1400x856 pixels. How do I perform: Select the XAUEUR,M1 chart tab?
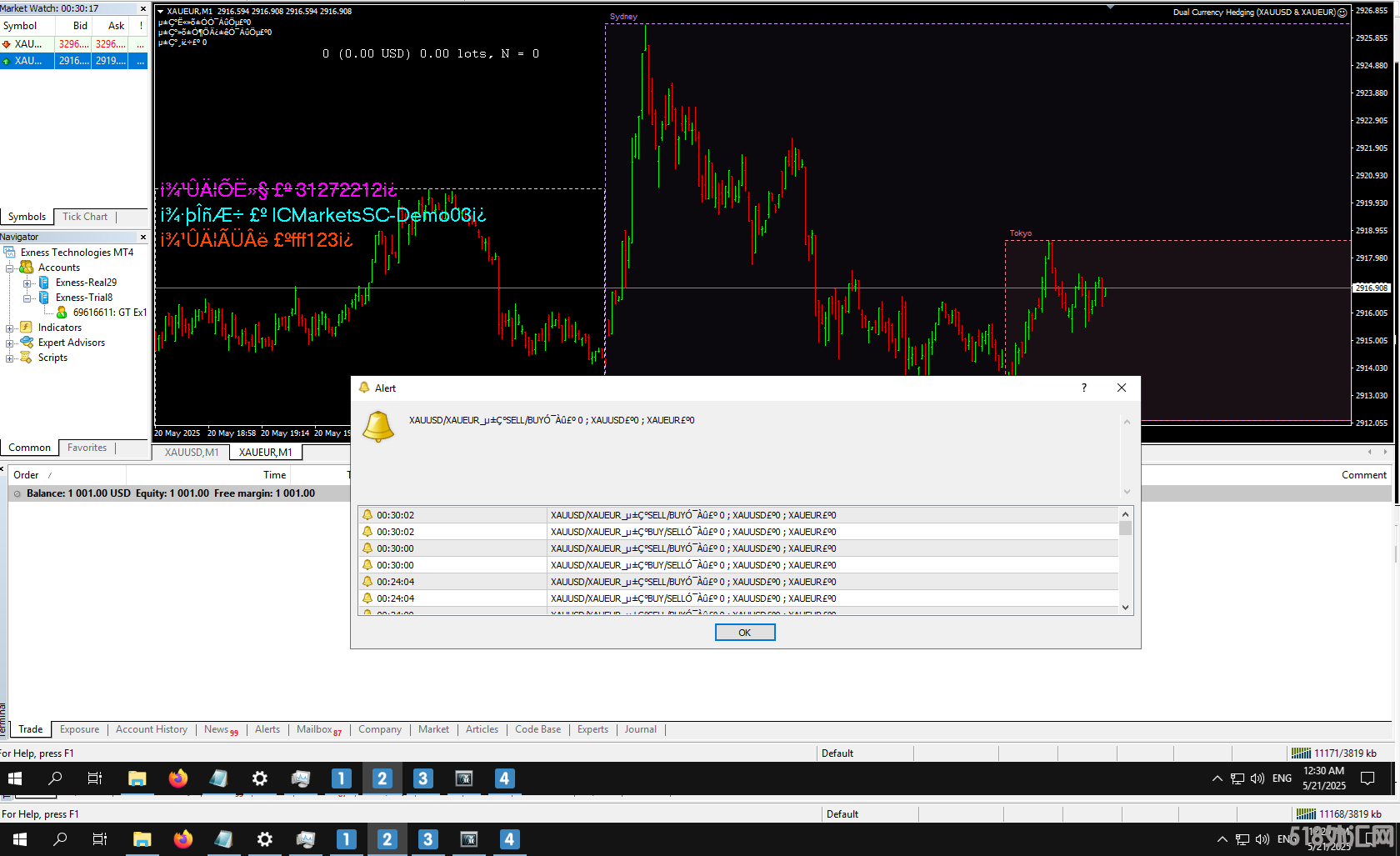[266, 453]
